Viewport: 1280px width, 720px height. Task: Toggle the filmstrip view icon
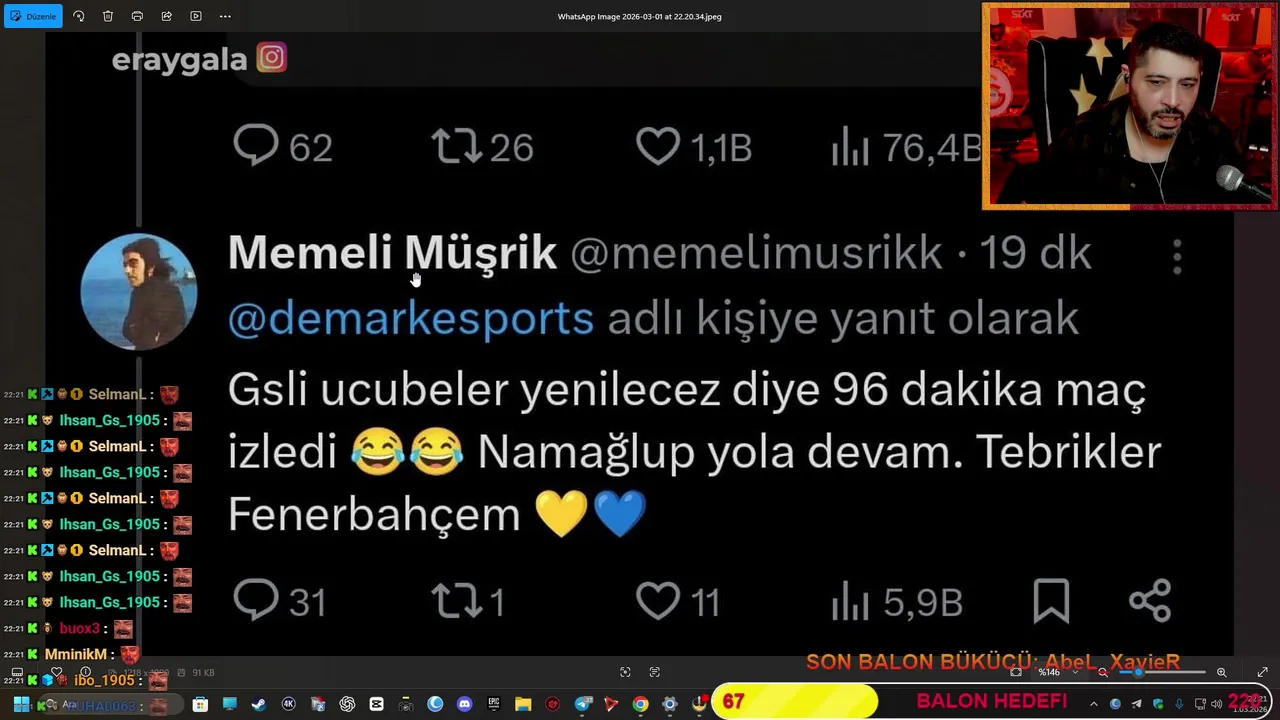click(17, 672)
